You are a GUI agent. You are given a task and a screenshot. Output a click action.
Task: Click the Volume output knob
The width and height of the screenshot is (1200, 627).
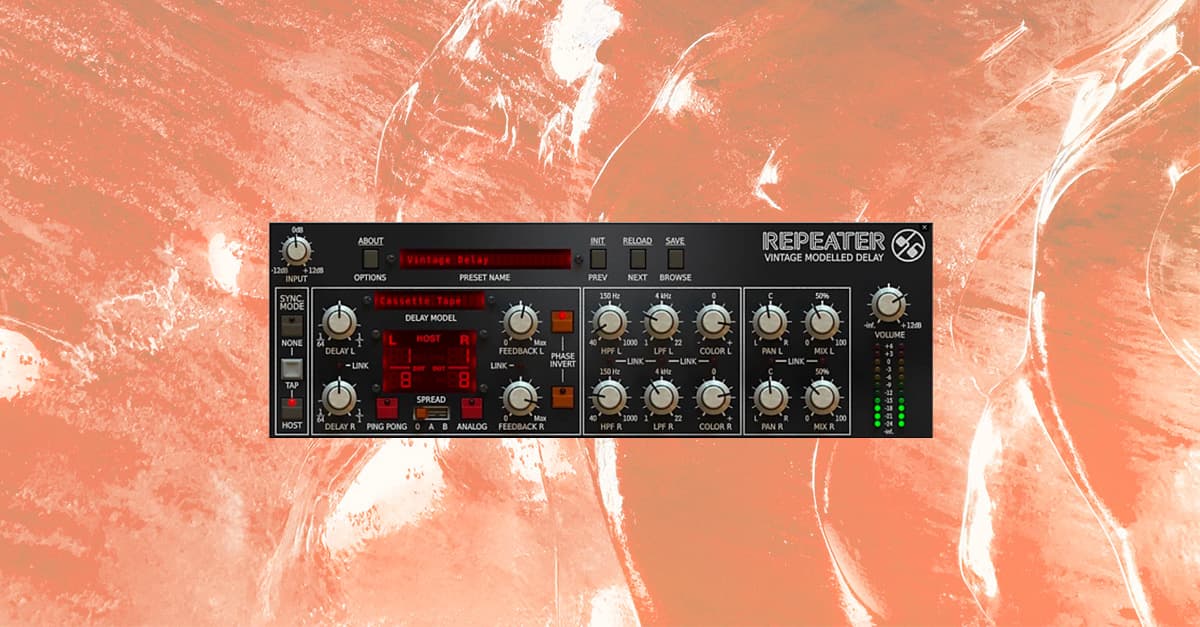click(x=888, y=303)
